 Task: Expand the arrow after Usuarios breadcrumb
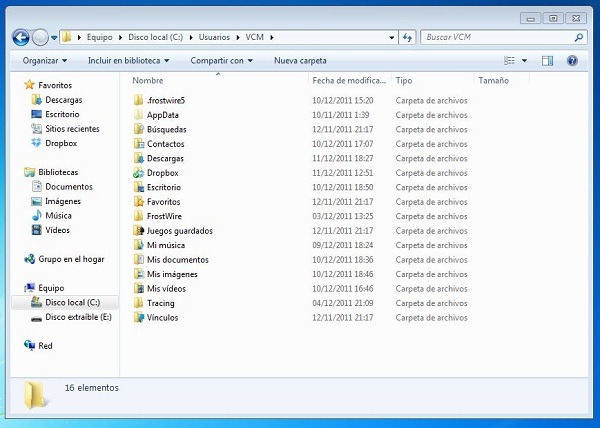[238, 37]
